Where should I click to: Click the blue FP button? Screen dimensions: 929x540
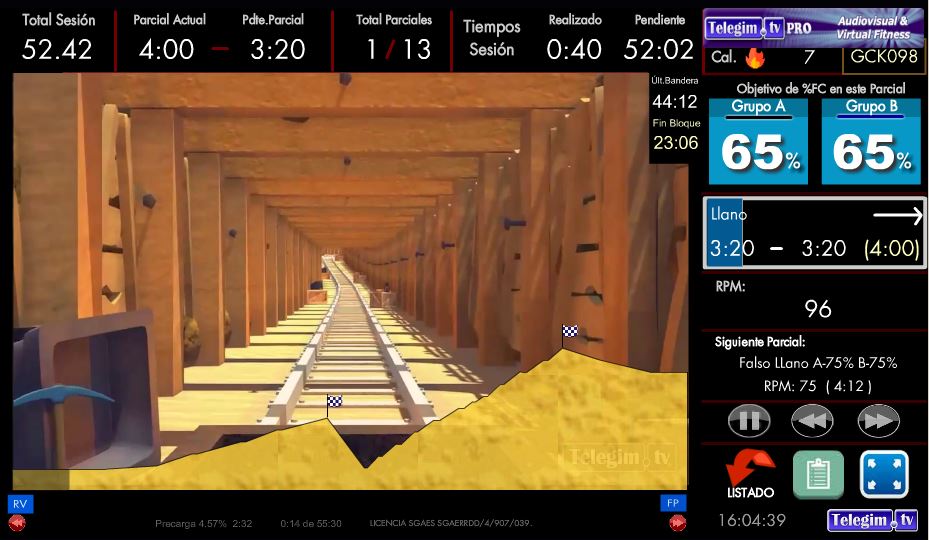673,503
